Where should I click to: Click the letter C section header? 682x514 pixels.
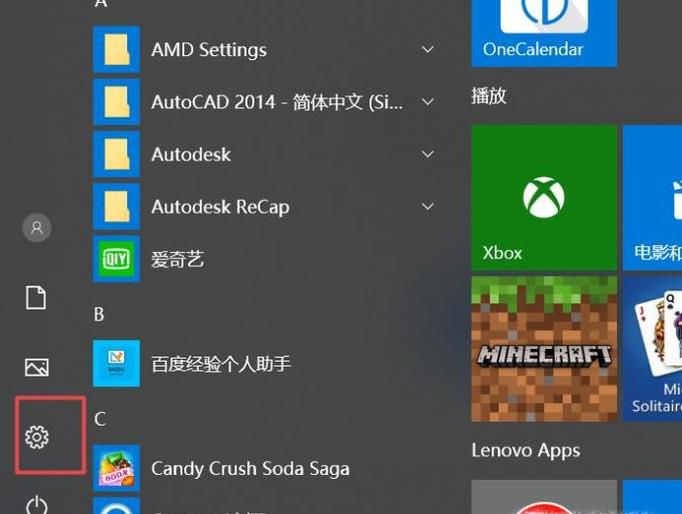(100, 419)
